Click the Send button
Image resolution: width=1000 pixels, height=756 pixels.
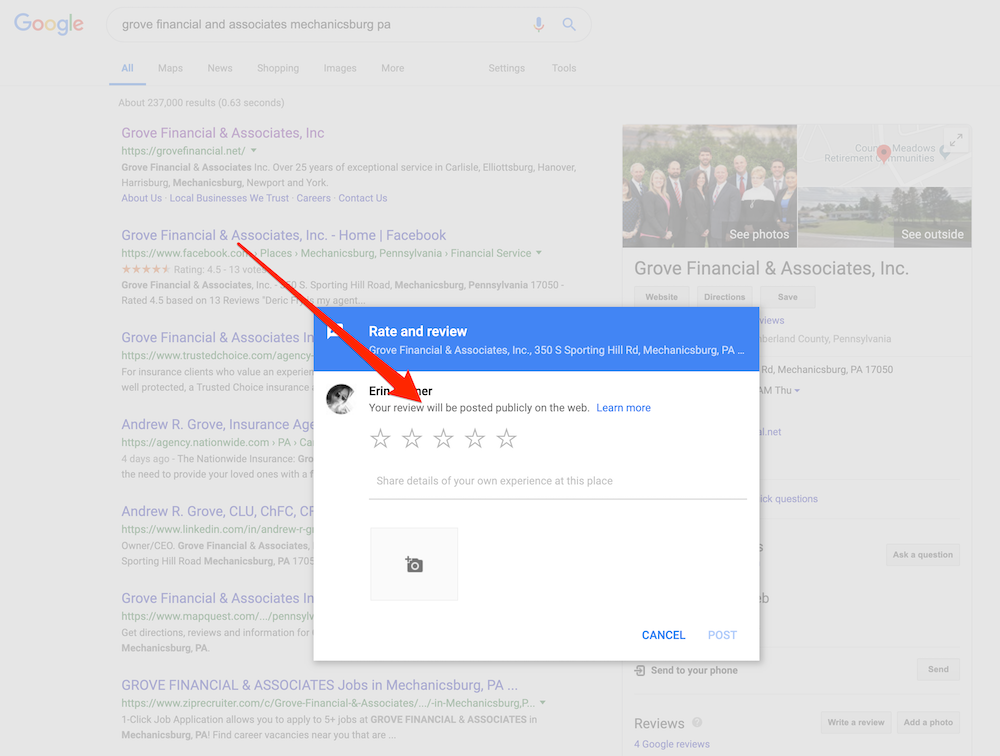point(938,669)
